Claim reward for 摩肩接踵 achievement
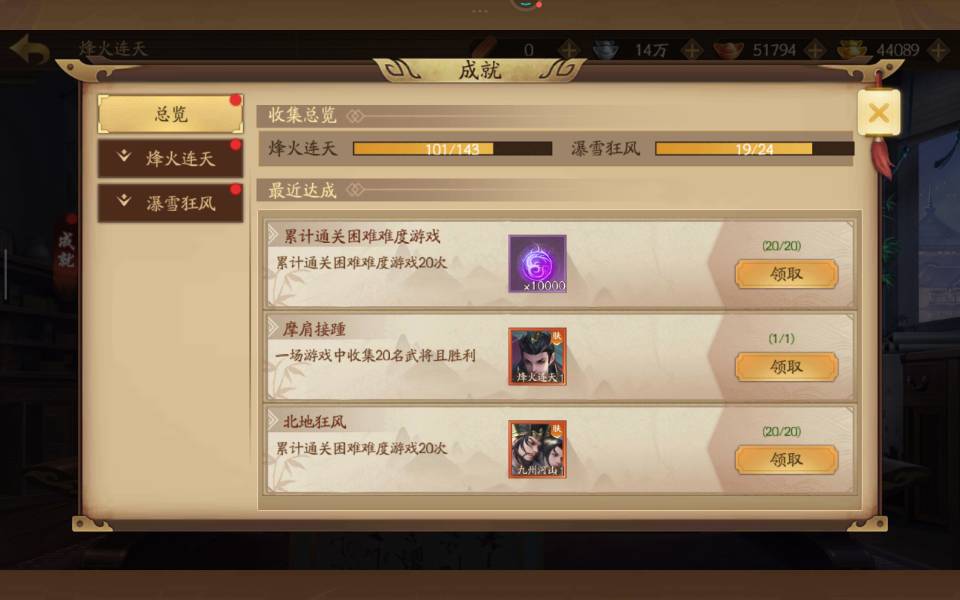960x600 pixels. (x=786, y=367)
